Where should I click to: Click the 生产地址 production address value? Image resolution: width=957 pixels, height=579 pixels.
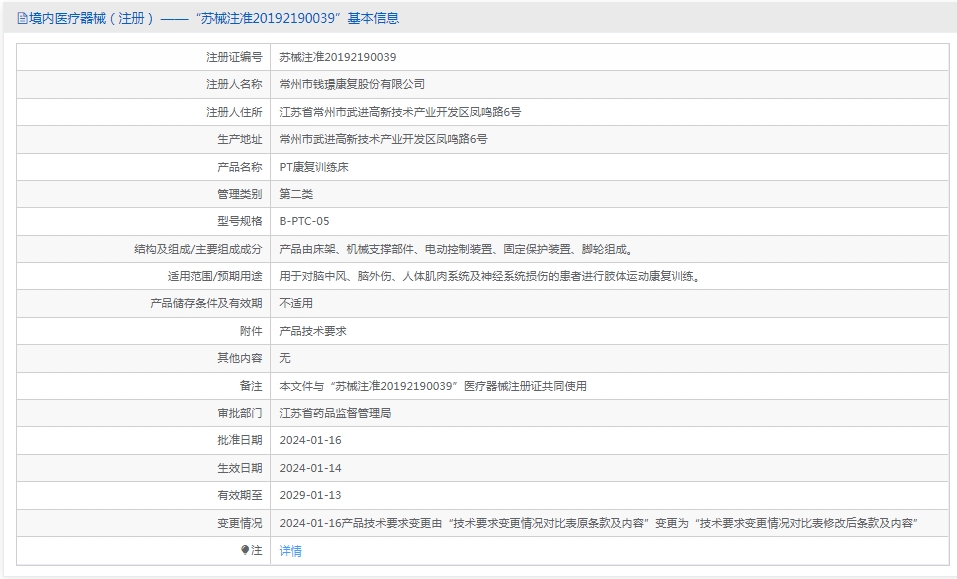coord(383,139)
